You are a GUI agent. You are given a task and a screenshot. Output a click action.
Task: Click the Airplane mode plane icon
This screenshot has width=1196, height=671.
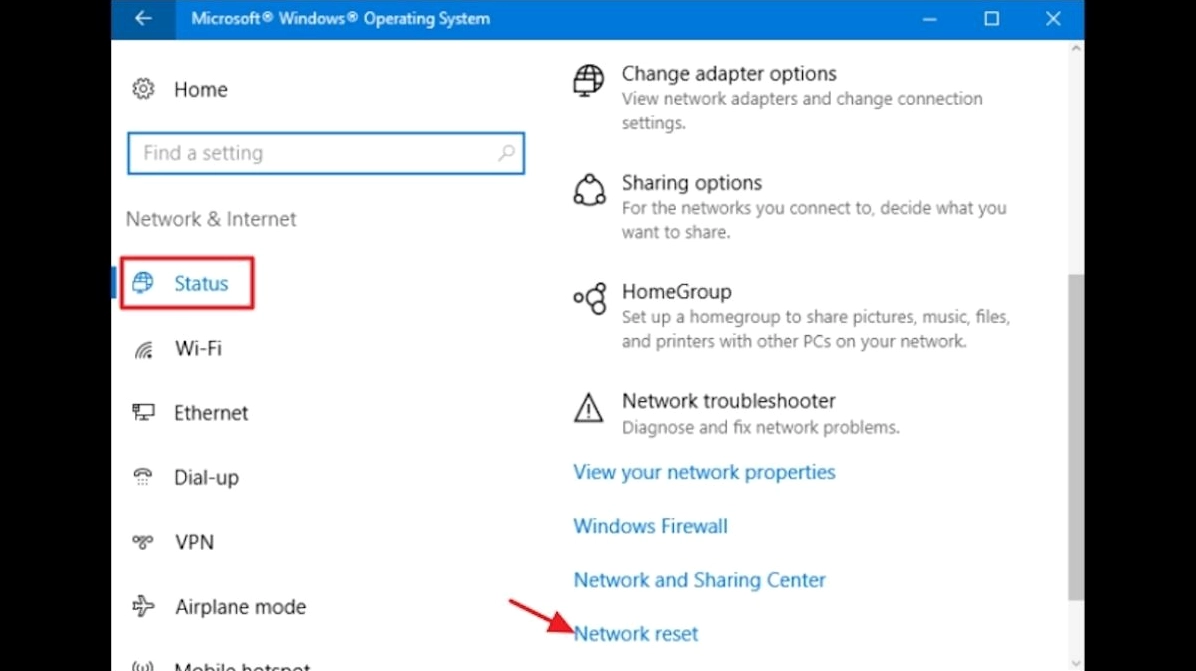143,606
